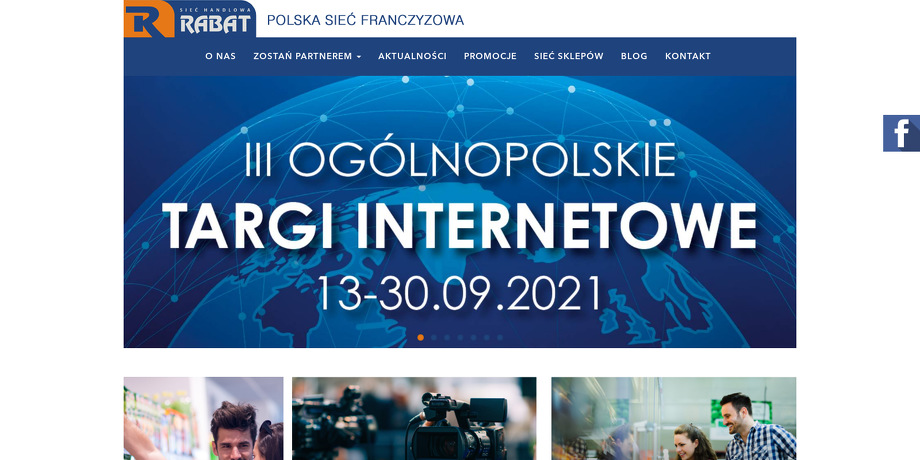Click the Rabat Sieć Handlowa logo

point(190,19)
